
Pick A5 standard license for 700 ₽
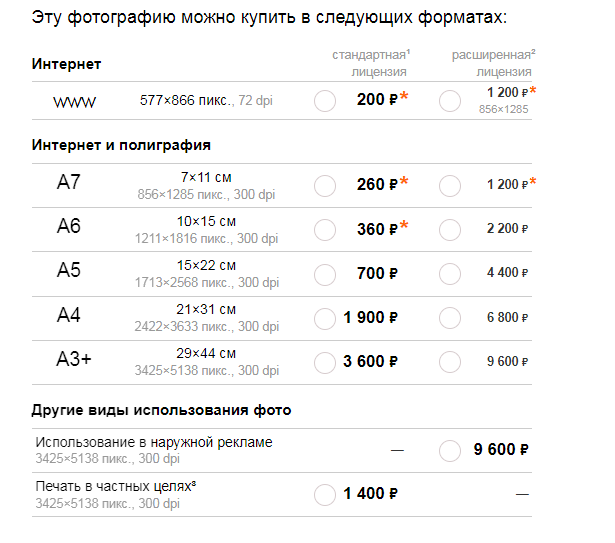325,273
